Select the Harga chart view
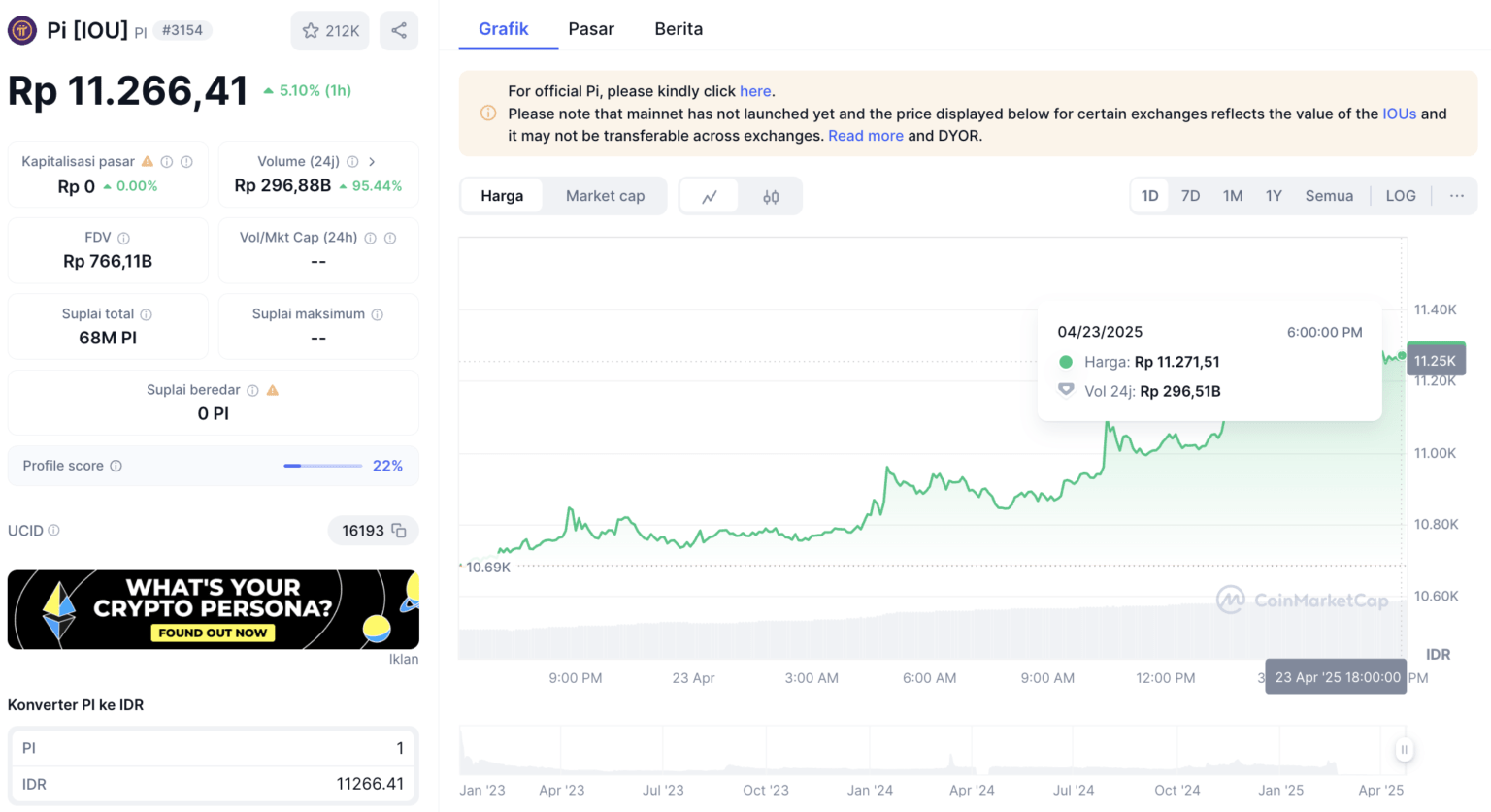Image resolution: width=1491 pixels, height=812 pixels. (x=502, y=195)
